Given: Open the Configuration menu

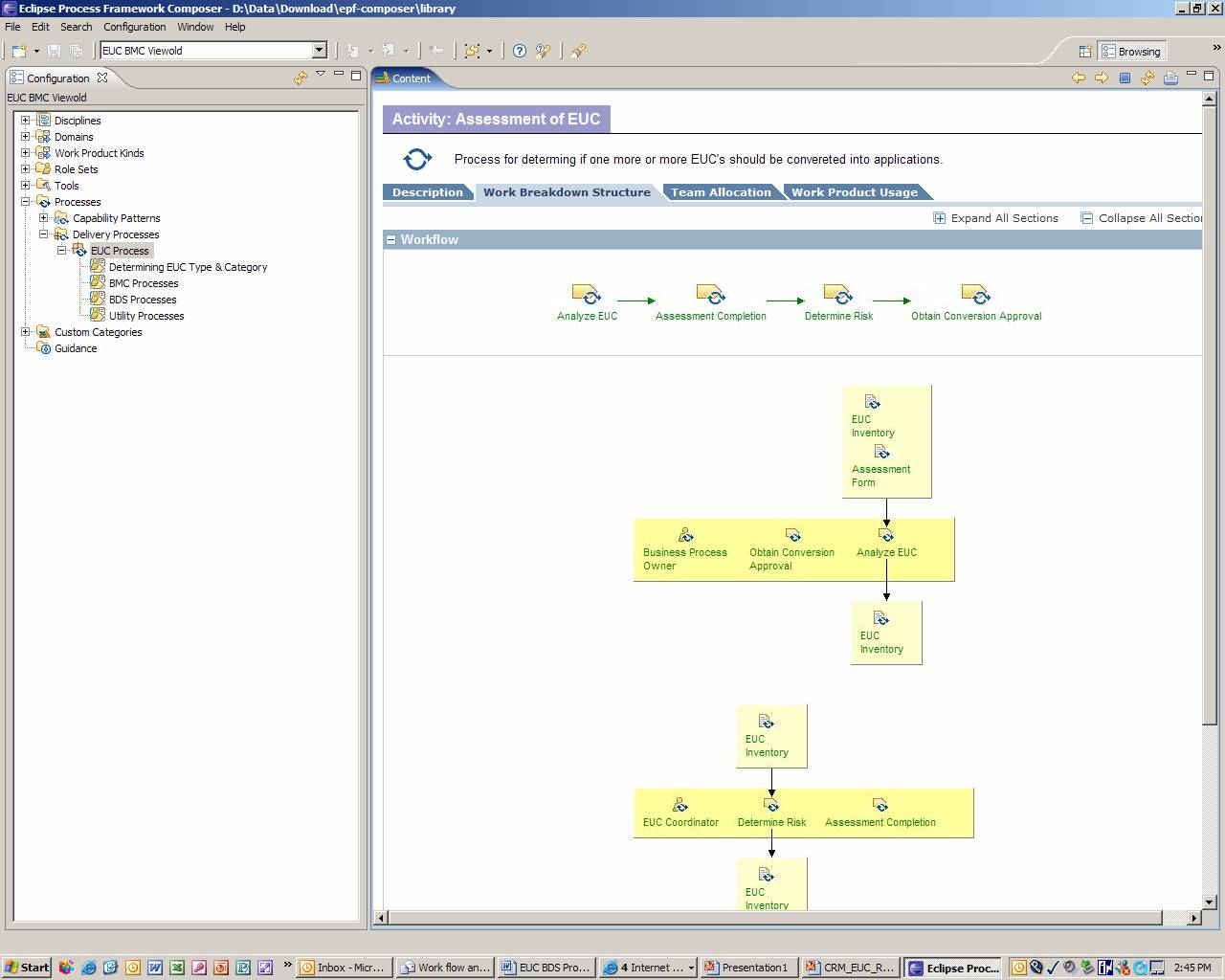Looking at the screenshot, I should 134,27.
